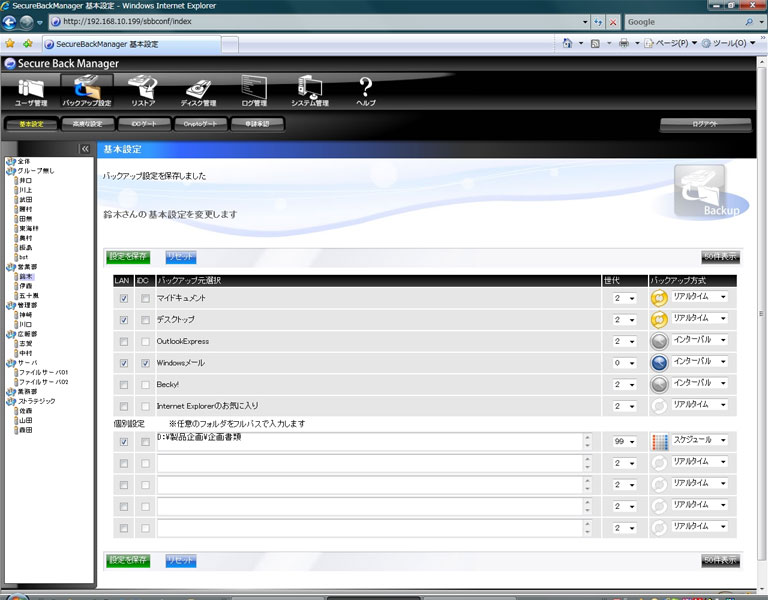Open the リストア restore icon
This screenshot has width=768, height=600.
[143, 91]
